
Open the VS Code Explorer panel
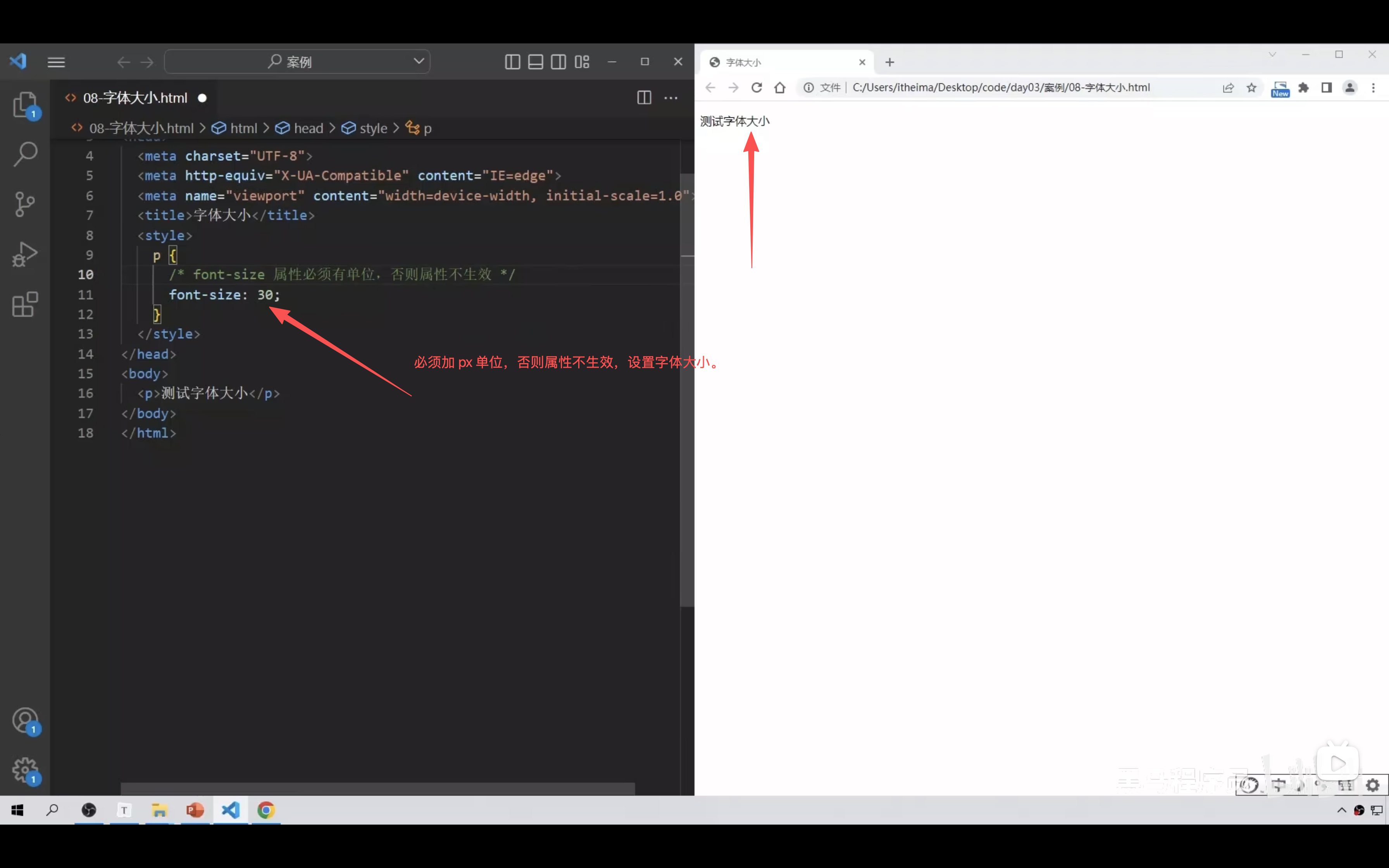(x=25, y=105)
